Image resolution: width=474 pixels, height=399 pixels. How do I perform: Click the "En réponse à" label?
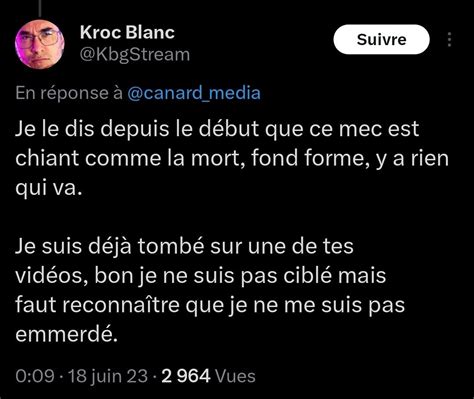point(69,93)
